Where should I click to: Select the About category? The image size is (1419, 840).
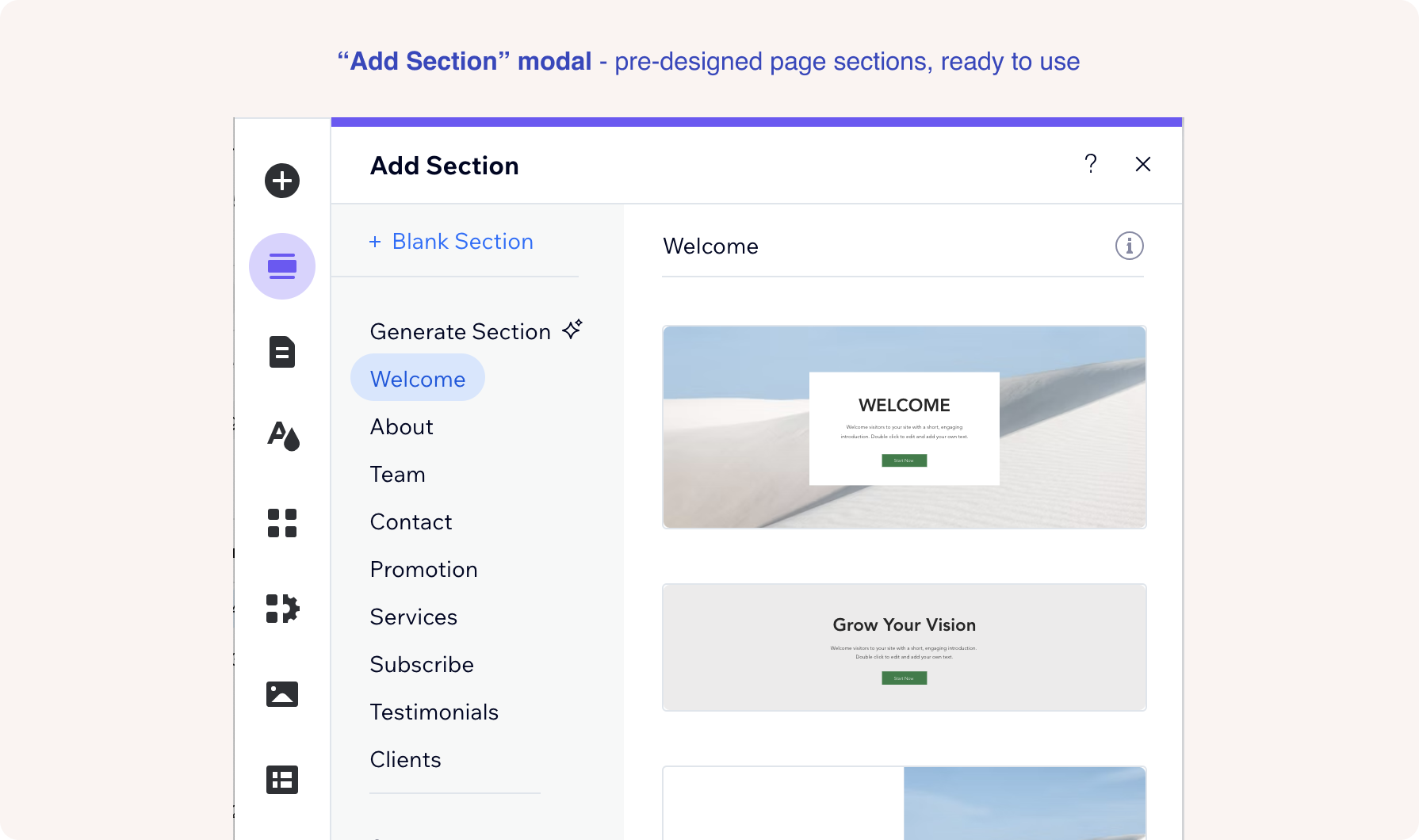pyautogui.click(x=401, y=427)
